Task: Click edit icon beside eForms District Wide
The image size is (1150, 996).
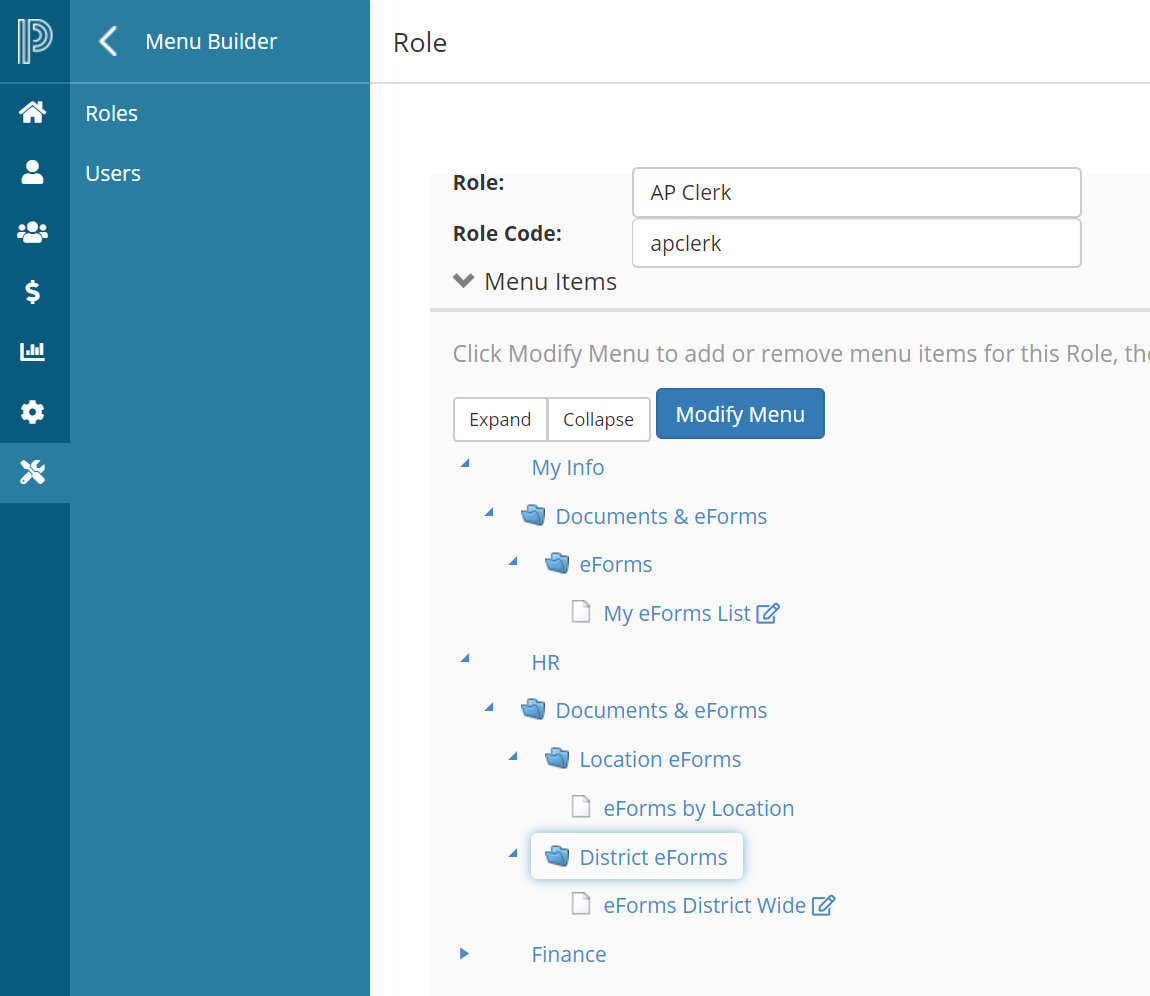Action: tap(823, 906)
